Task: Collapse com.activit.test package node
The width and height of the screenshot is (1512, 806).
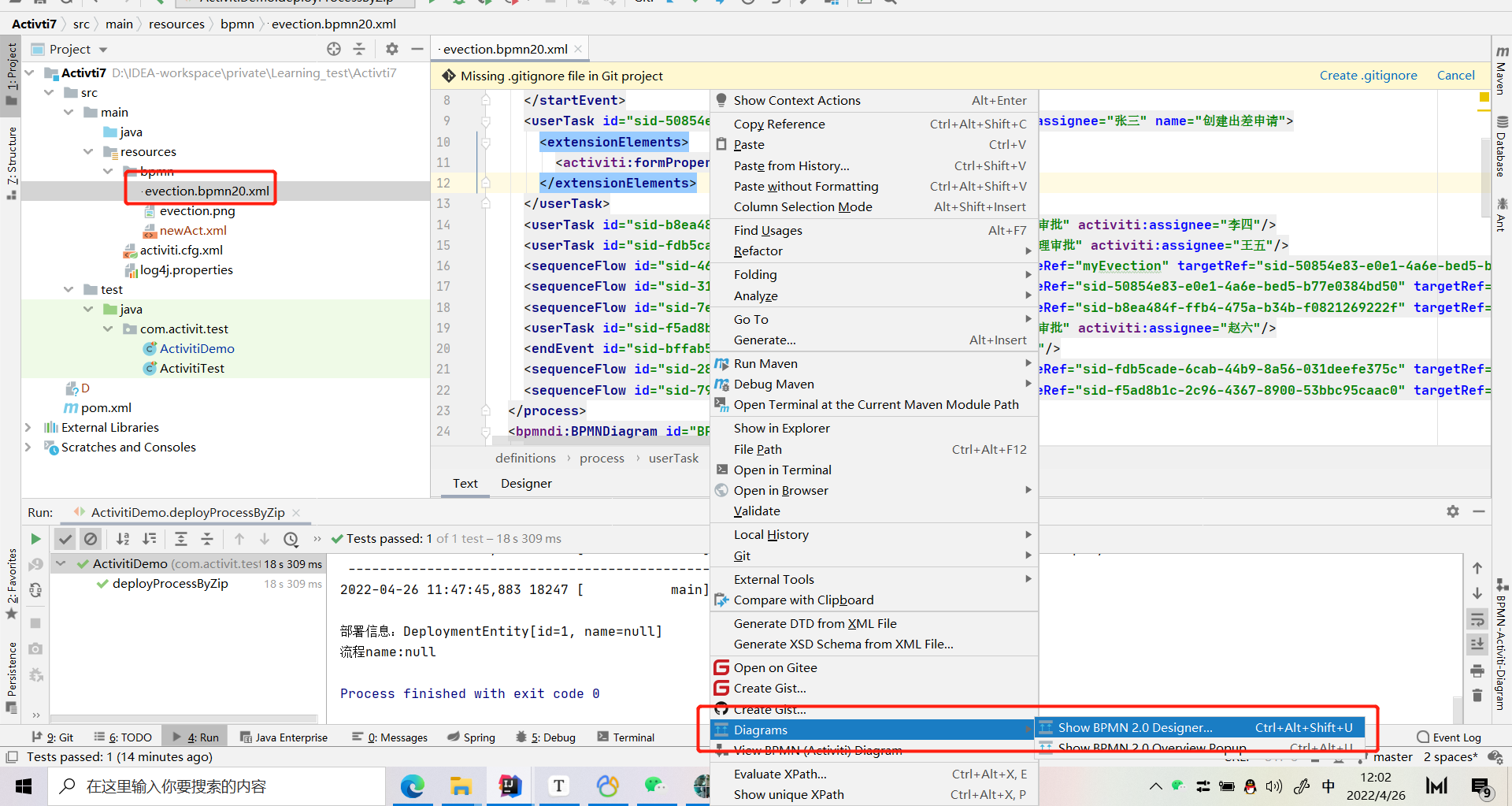Action: [108, 329]
